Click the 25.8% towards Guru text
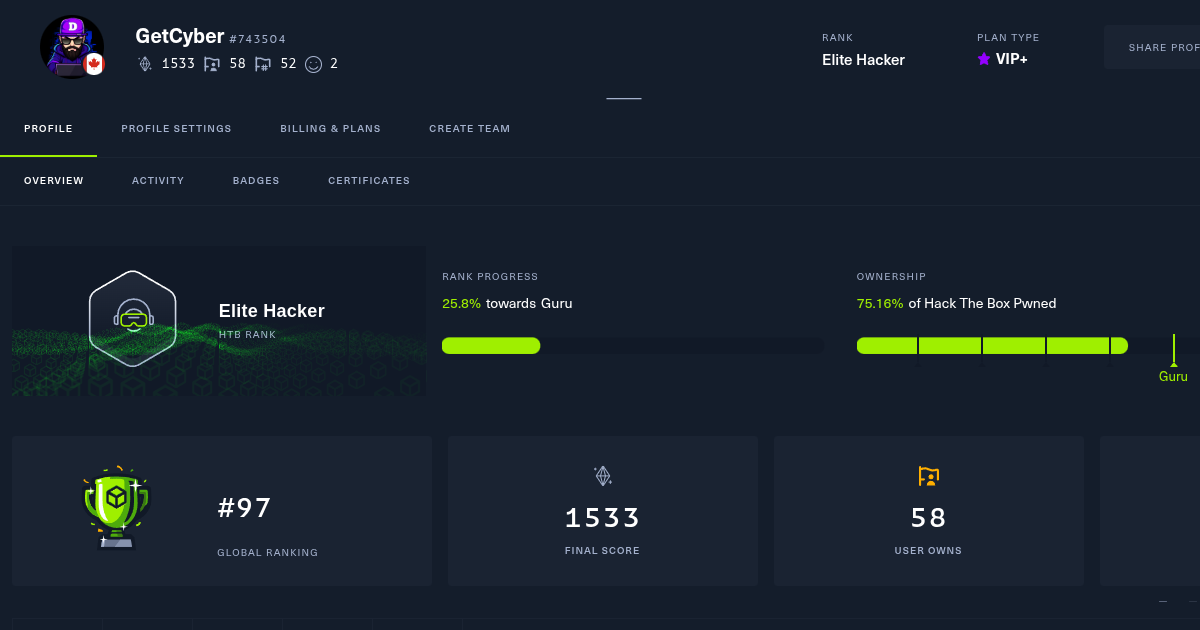Screen dimensions: 1200x630 click(x=507, y=303)
